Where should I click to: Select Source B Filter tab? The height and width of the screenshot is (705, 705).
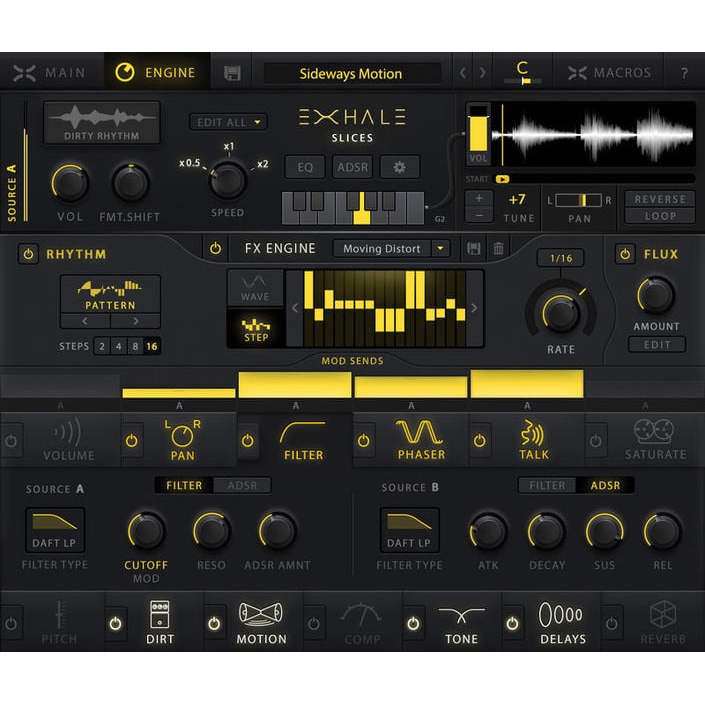547,486
